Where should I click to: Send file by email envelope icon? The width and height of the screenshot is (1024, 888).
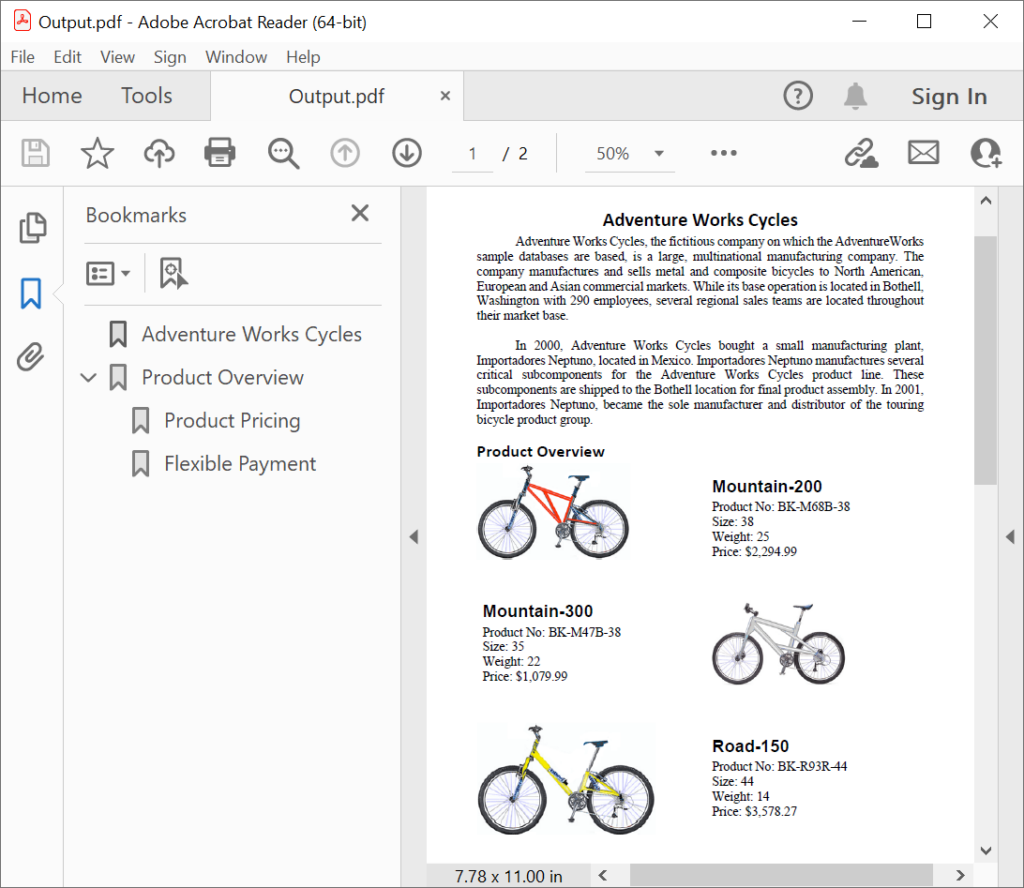[923, 153]
